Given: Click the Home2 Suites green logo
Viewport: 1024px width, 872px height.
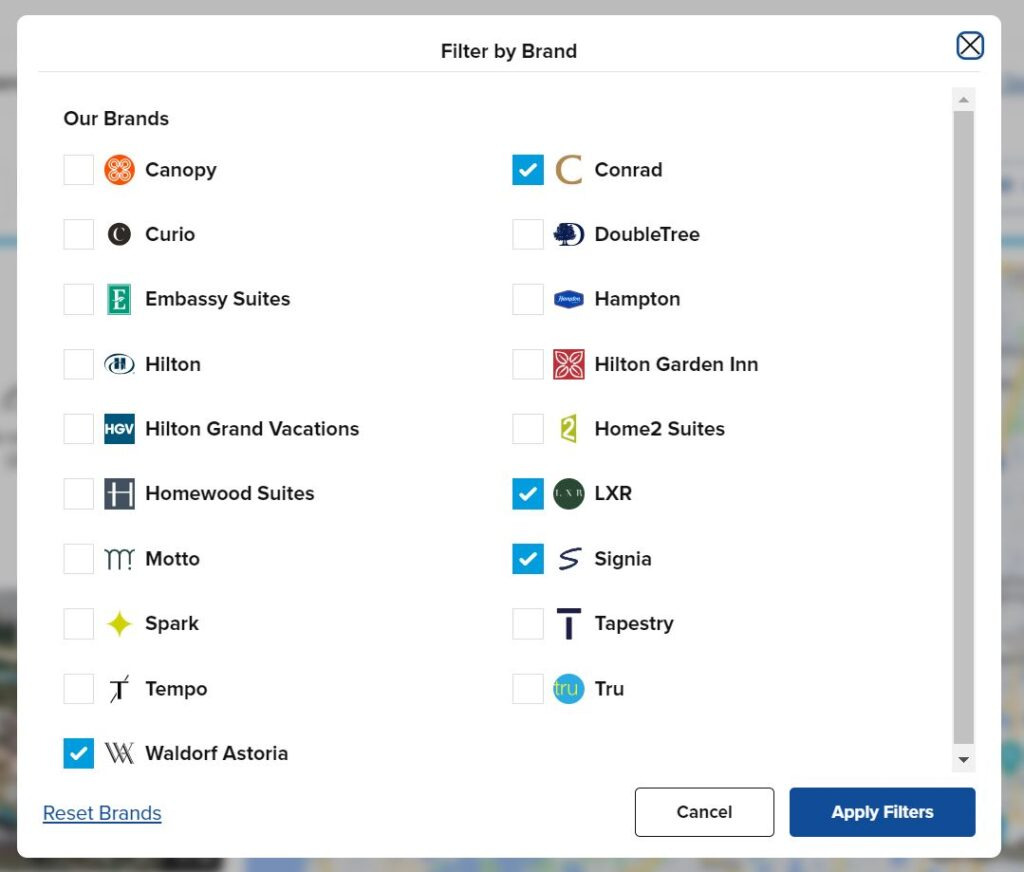Looking at the screenshot, I should coord(569,428).
